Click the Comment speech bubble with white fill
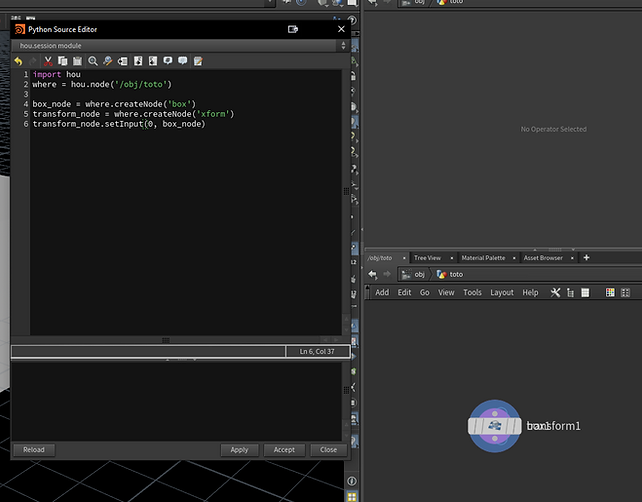 [x=168, y=61]
